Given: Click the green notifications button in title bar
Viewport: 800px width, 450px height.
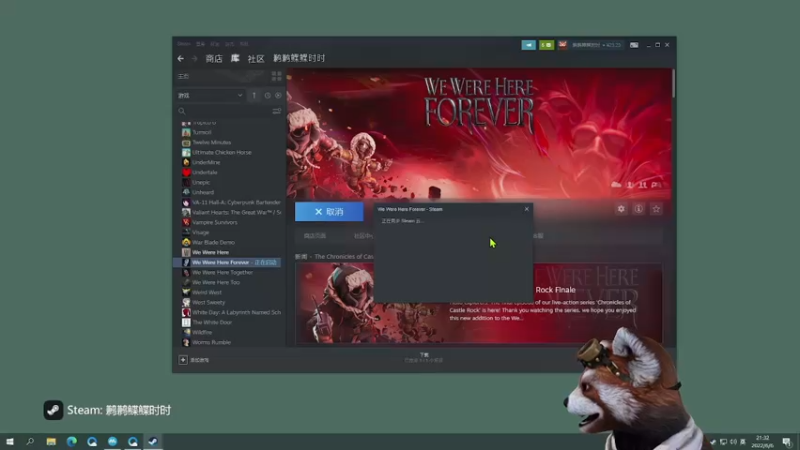Looking at the screenshot, I should point(546,45).
